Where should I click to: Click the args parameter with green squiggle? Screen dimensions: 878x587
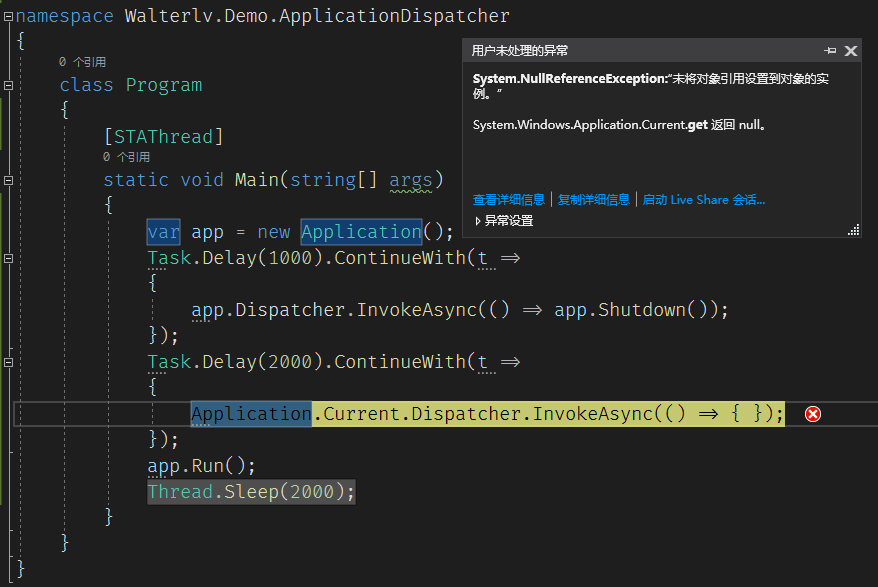410,181
